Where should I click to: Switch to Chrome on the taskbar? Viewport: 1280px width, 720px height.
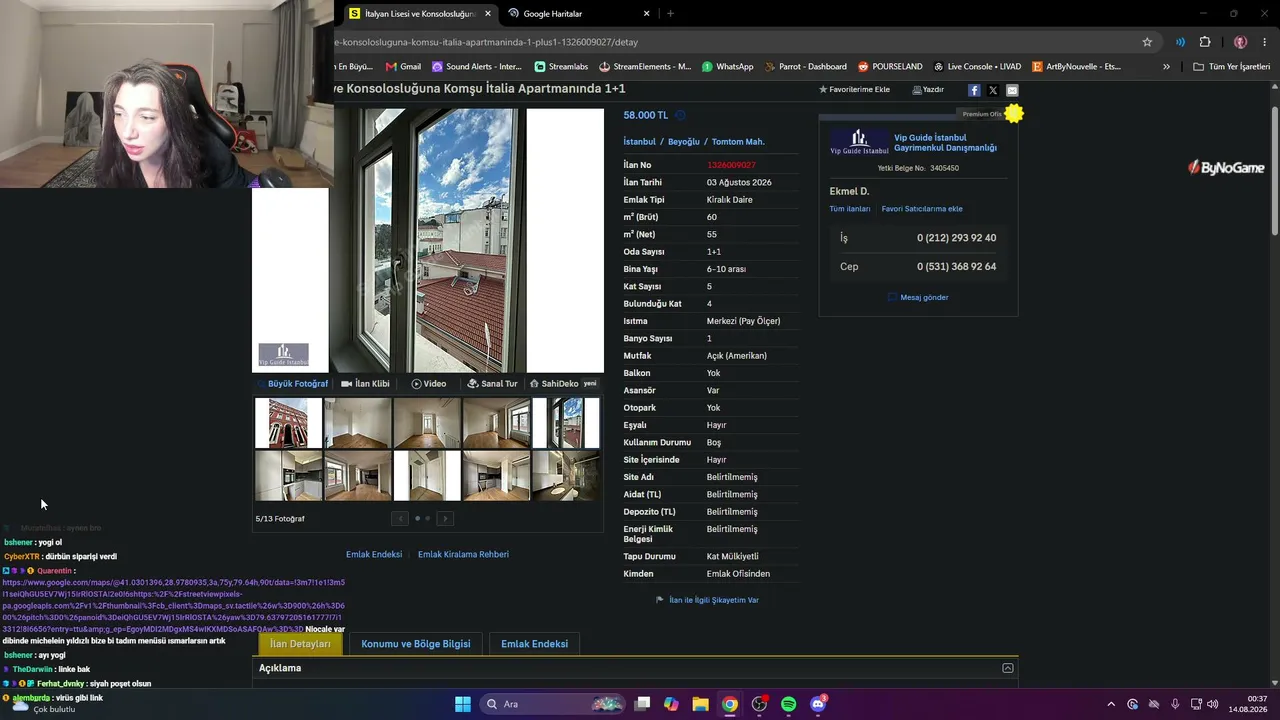pos(730,704)
